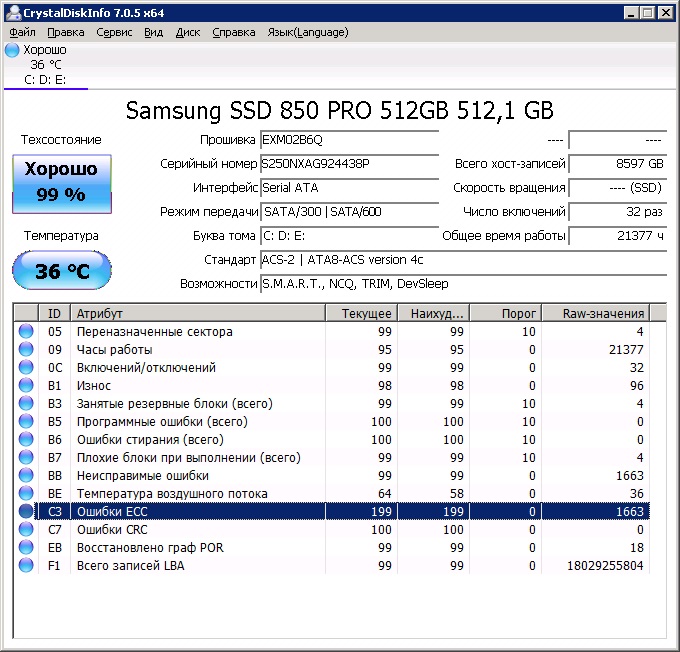The width and height of the screenshot is (680, 652).
Task: Click the status orb for attribute B5
Action: click(x=26, y=421)
